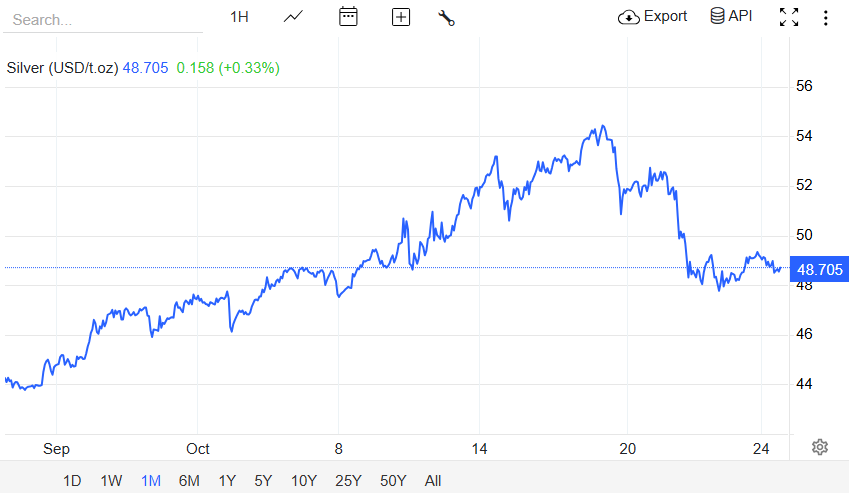849x493 pixels.
Task: Click the plus icon to add comparison
Action: point(401,17)
